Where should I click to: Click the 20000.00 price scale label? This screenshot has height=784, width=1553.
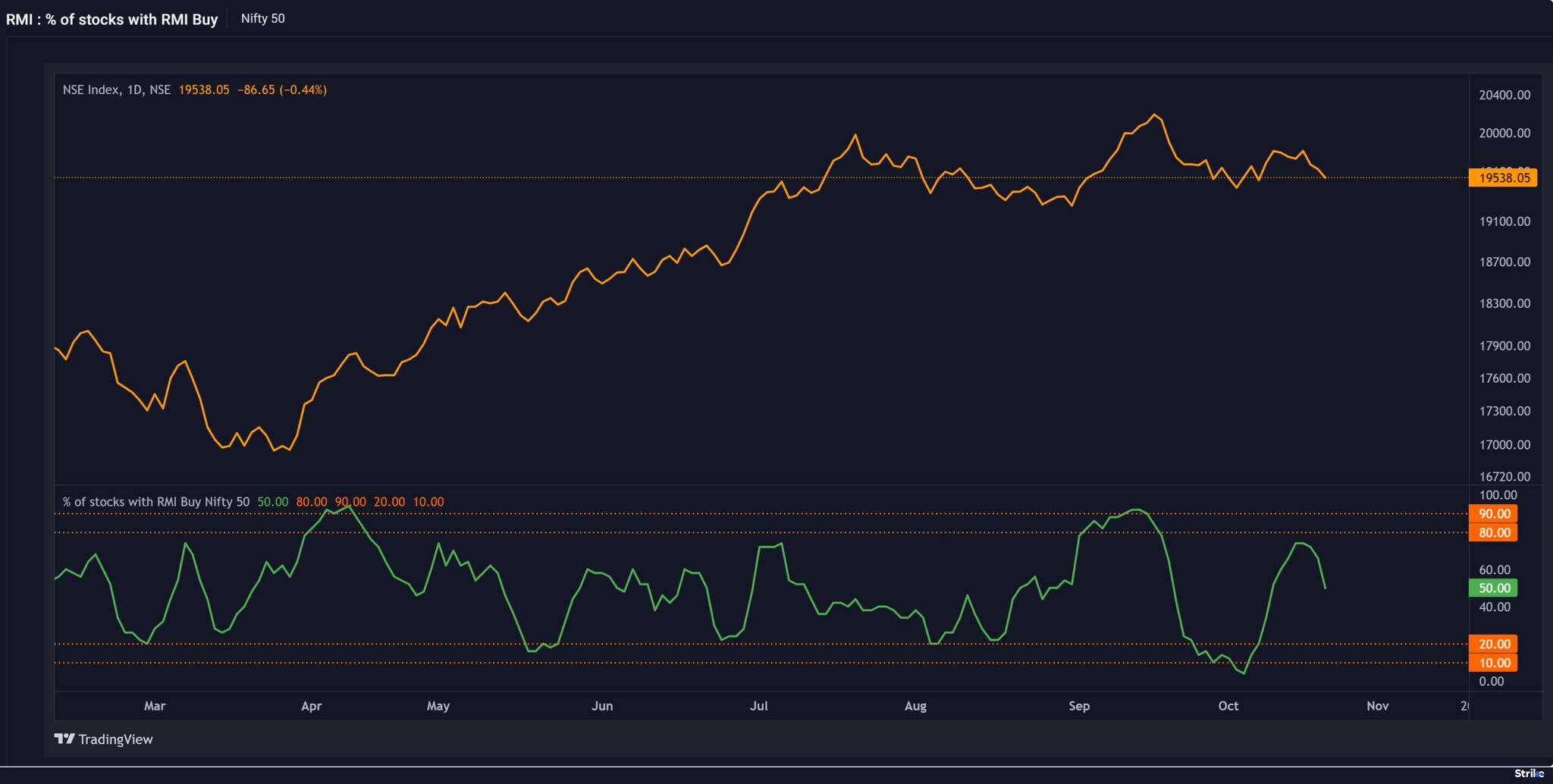pyautogui.click(x=1504, y=133)
